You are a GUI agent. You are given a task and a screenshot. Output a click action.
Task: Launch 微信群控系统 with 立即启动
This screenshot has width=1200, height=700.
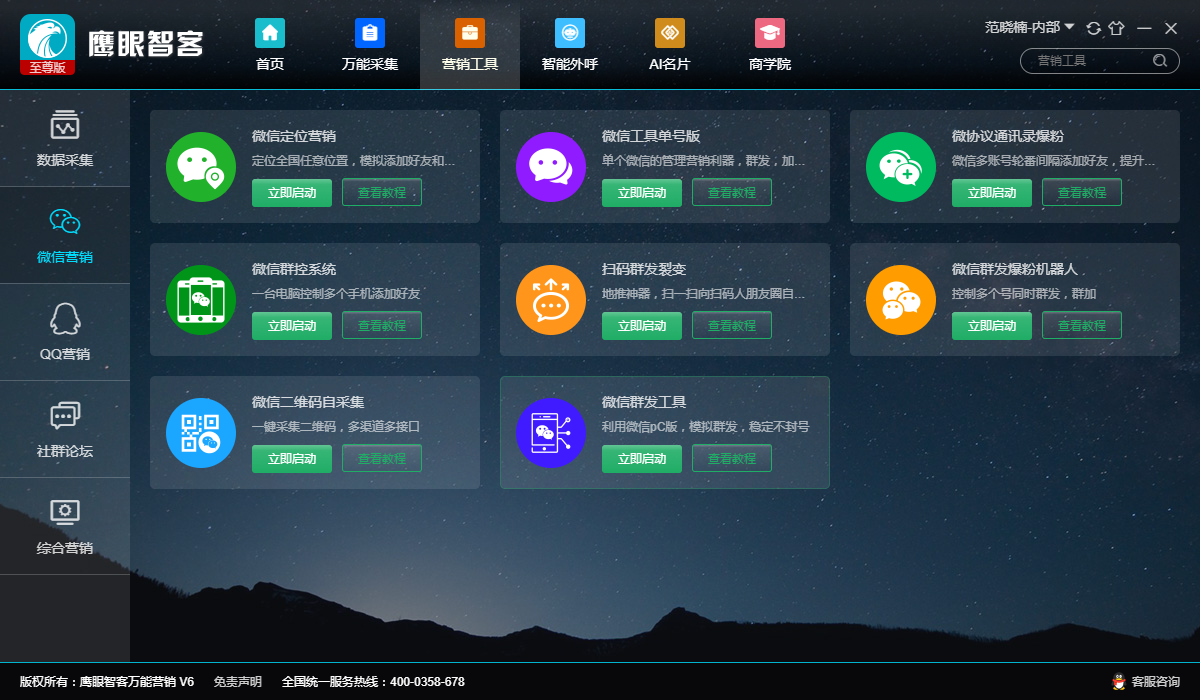point(292,325)
